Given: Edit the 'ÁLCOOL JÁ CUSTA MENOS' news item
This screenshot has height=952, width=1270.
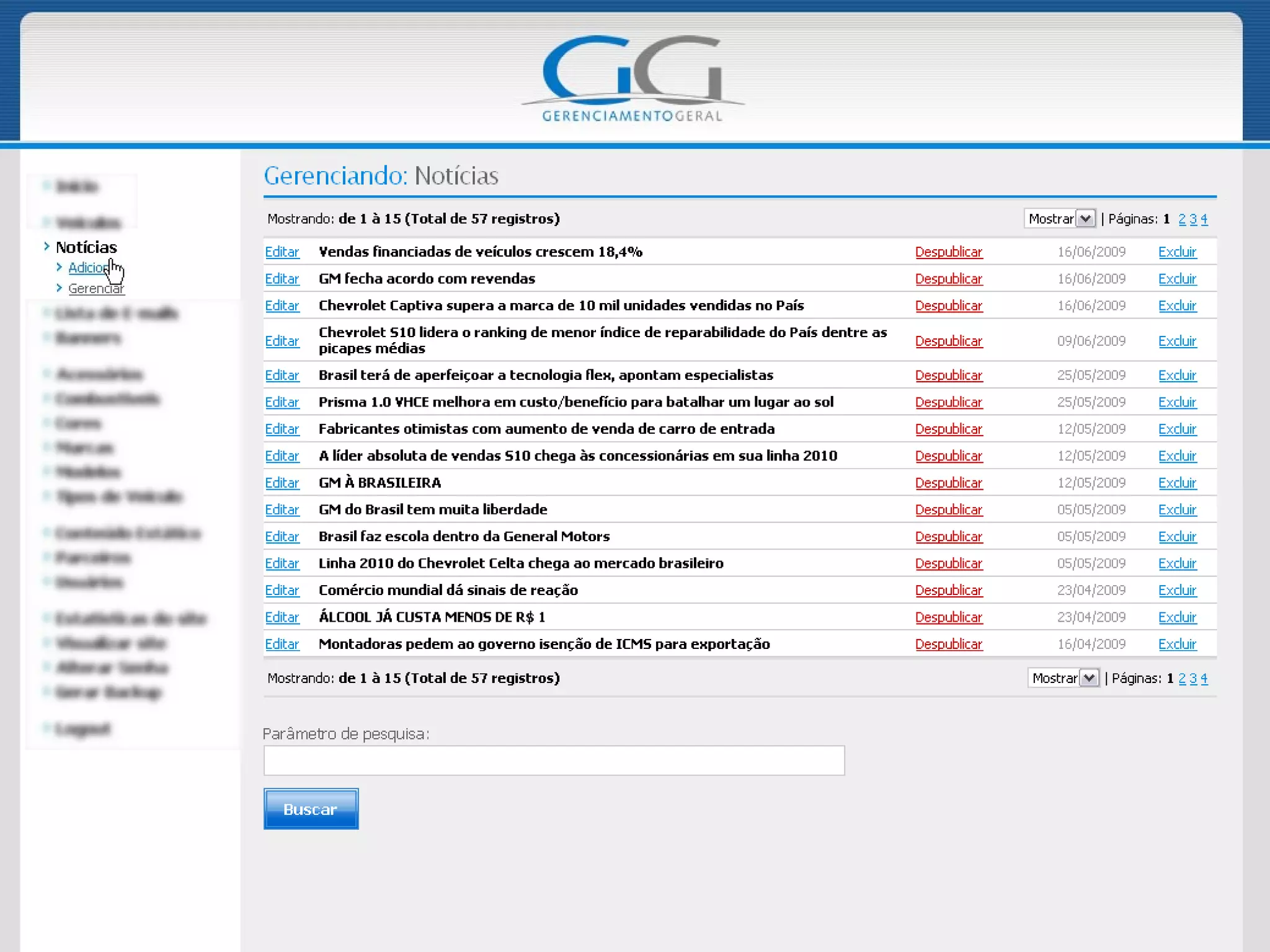Looking at the screenshot, I should 282,617.
